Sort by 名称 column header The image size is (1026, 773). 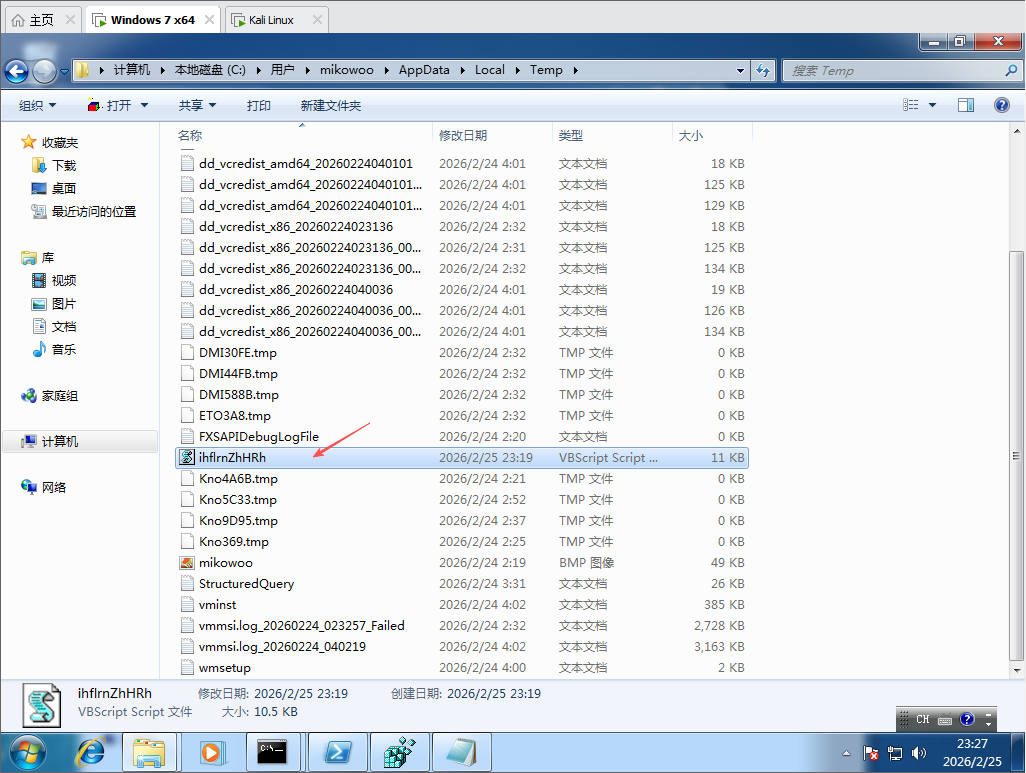click(190, 135)
